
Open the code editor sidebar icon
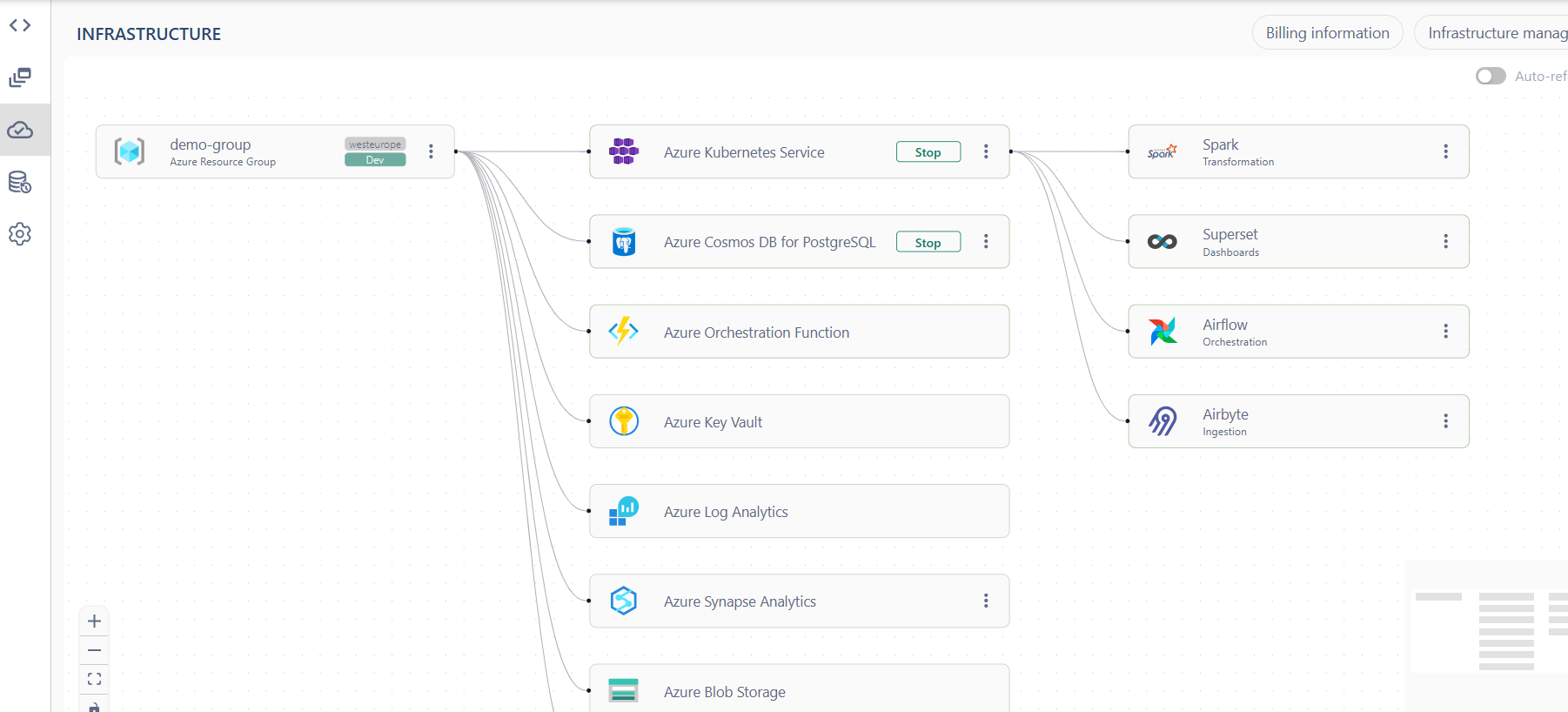click(x=20, y=25)
